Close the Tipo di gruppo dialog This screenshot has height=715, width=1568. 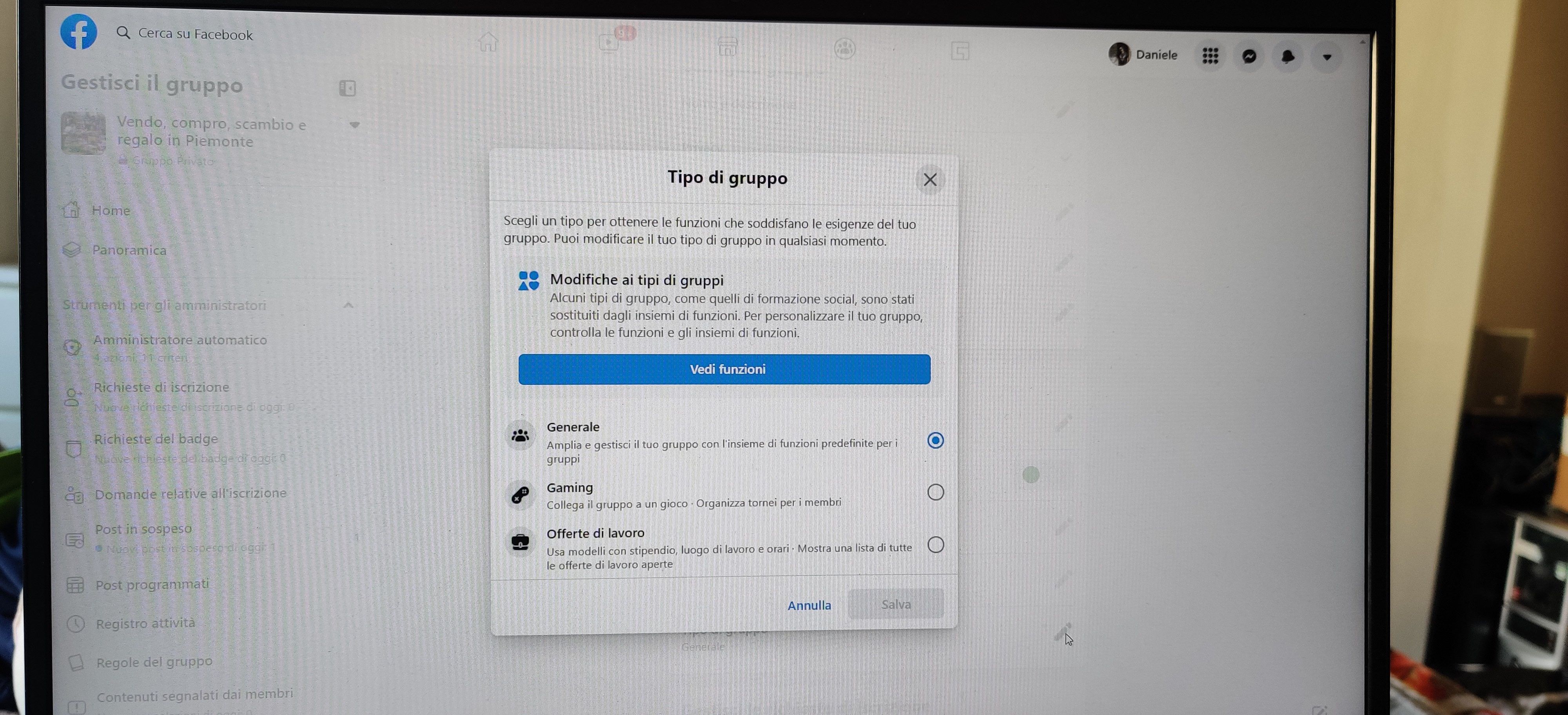(929, 180)
